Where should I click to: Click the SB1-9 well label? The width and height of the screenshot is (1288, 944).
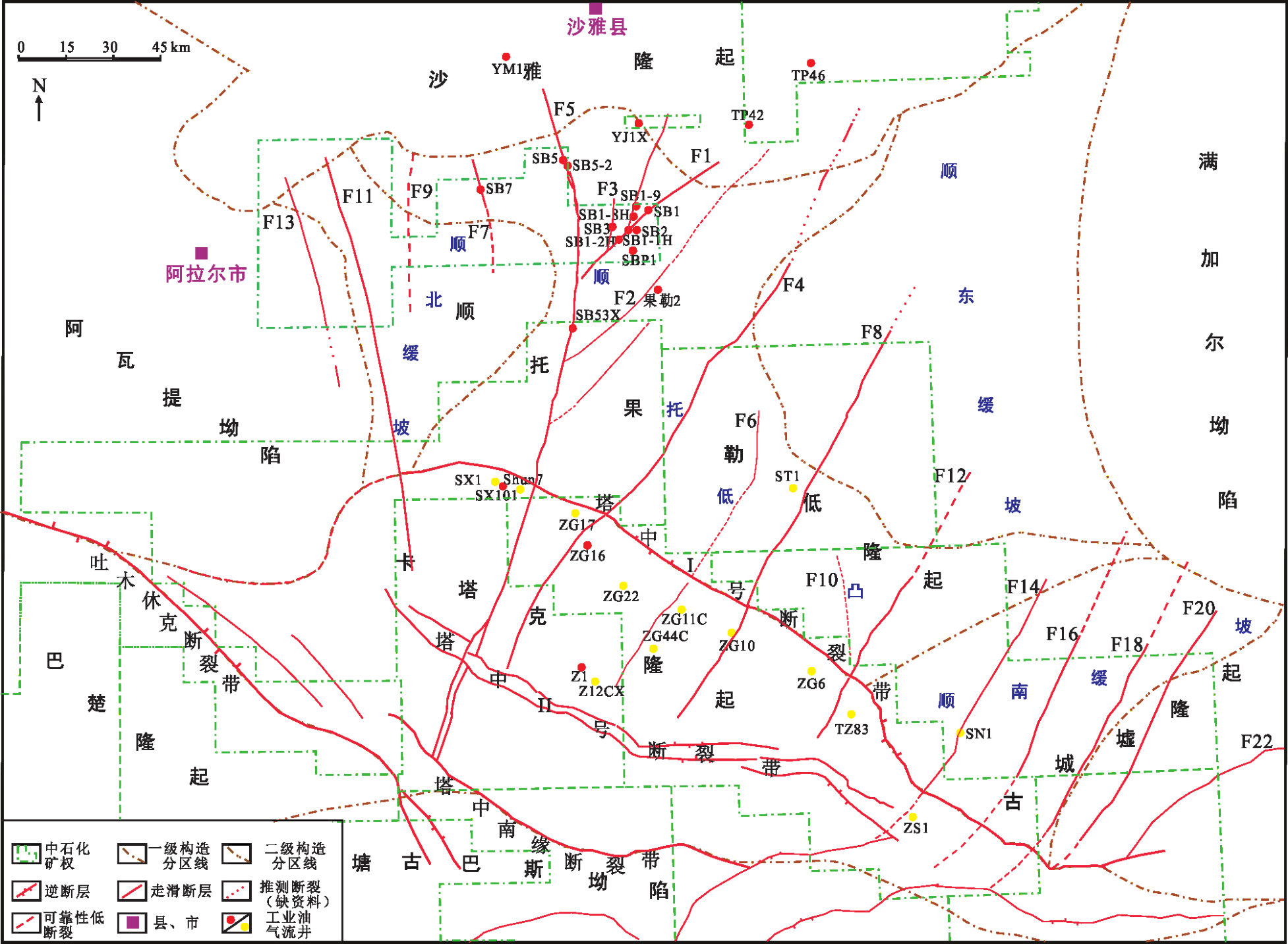641,196
